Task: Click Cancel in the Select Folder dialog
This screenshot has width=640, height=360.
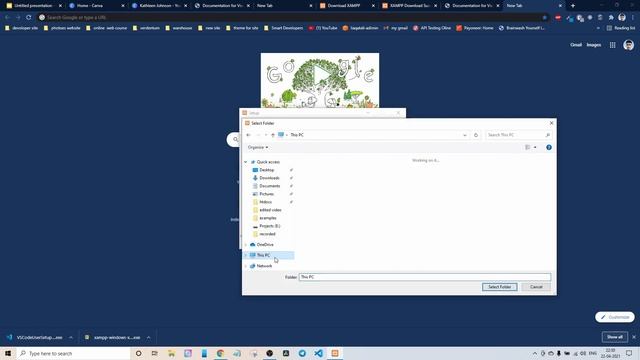Action: pyautogui.click(x=536, y=287)
